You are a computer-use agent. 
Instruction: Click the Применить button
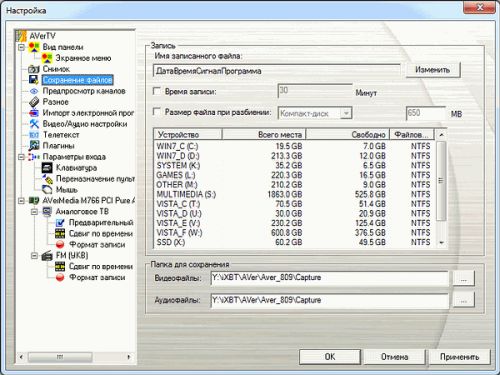coord(459,357)
